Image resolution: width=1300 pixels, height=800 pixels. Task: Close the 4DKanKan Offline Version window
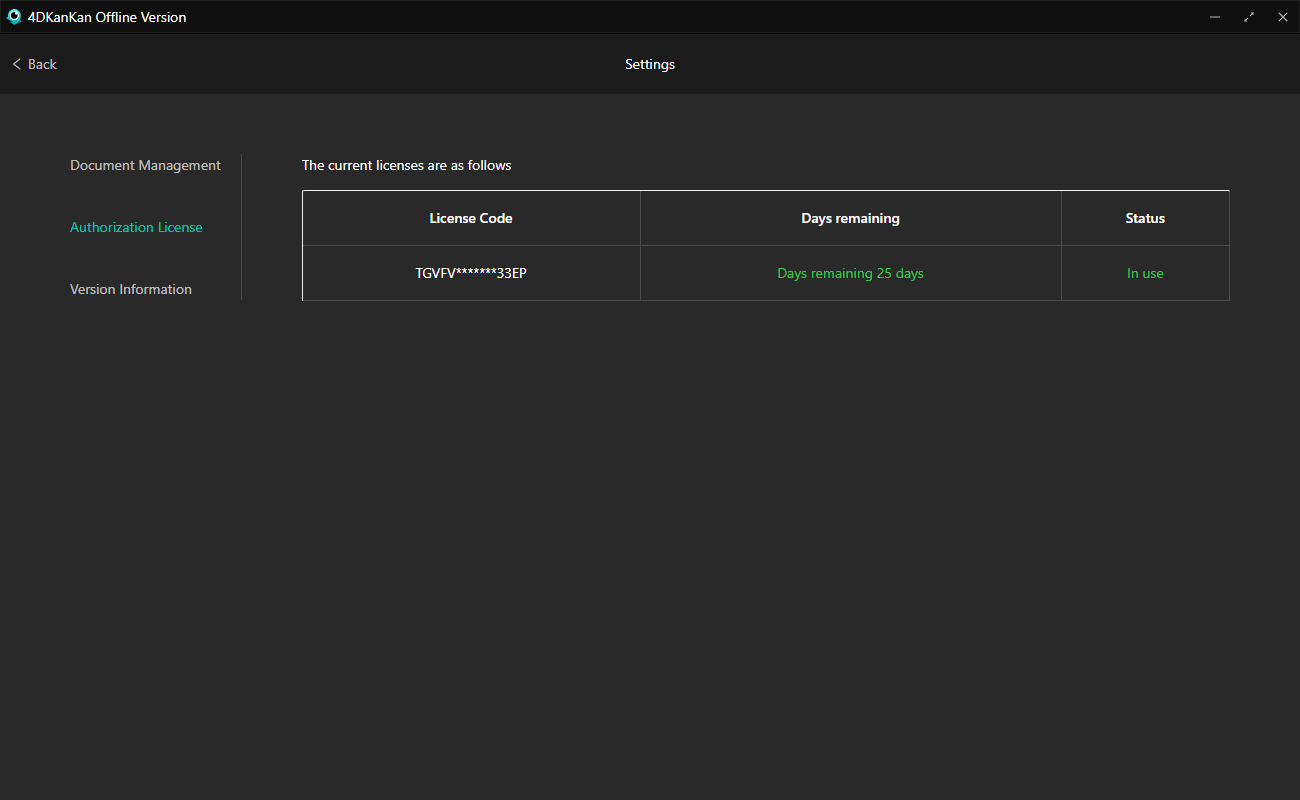pyautogui.click(x=1283, y=17)
